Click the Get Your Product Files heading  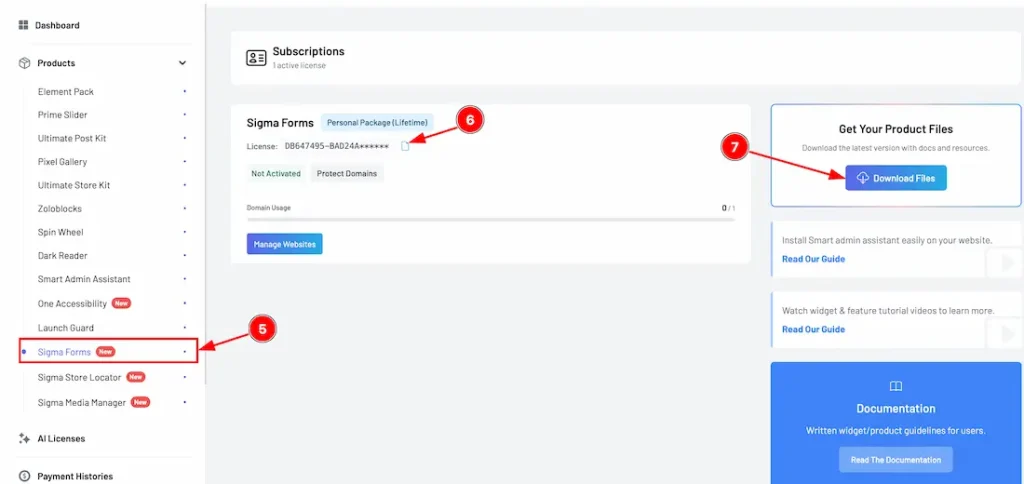point(896,129)
